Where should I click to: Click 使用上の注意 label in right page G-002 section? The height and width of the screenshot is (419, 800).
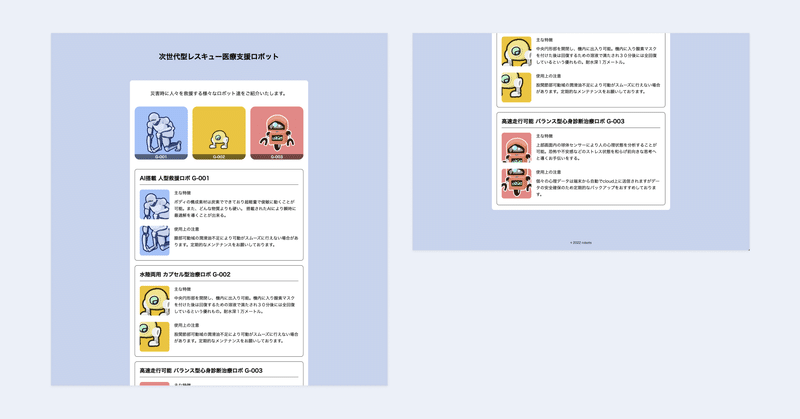(548, 76)
